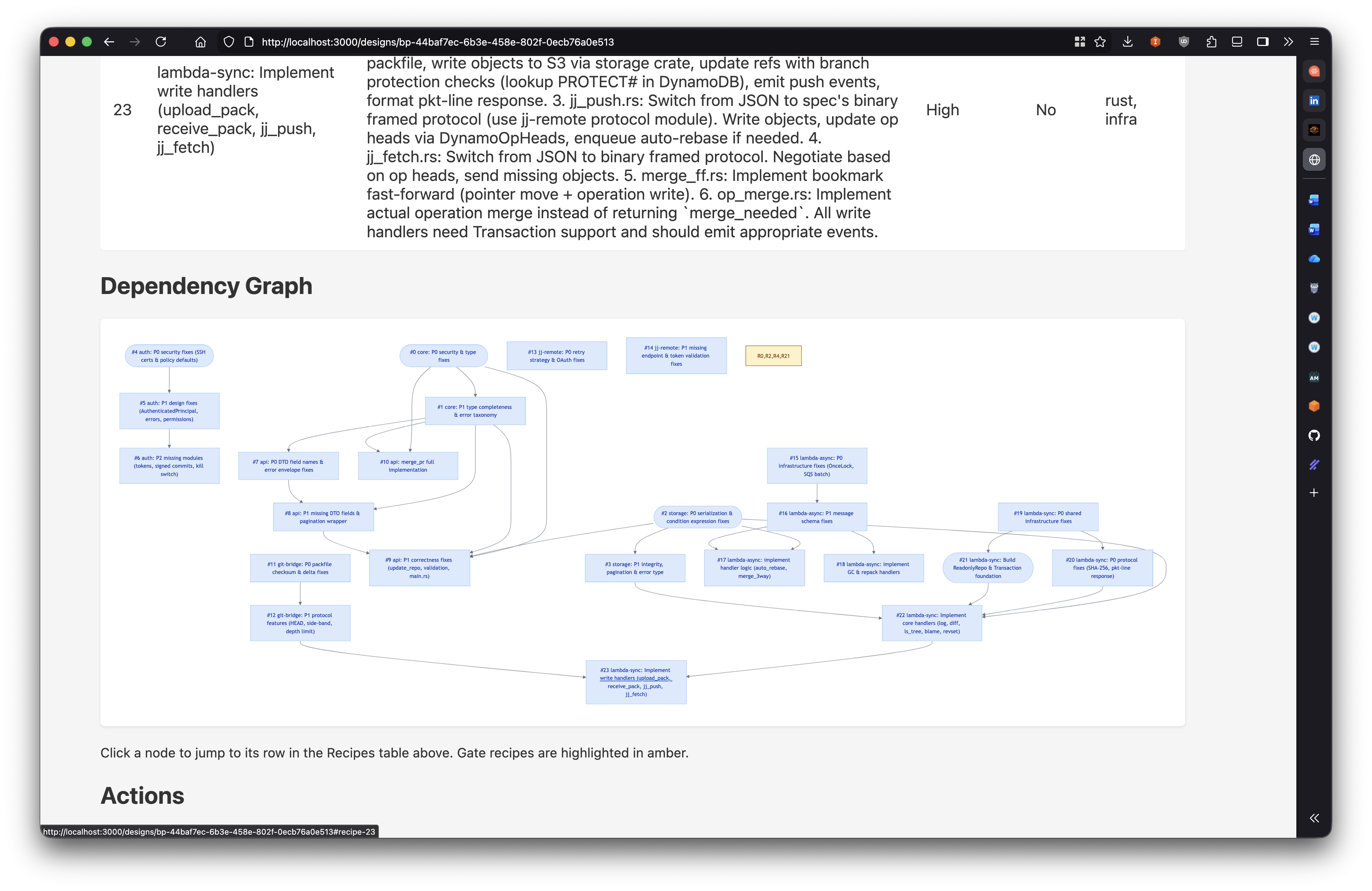Open the lower round W sidebar icon
Screen dimensions: 1372x891
pyautogui.click(x=1314, y=347)
